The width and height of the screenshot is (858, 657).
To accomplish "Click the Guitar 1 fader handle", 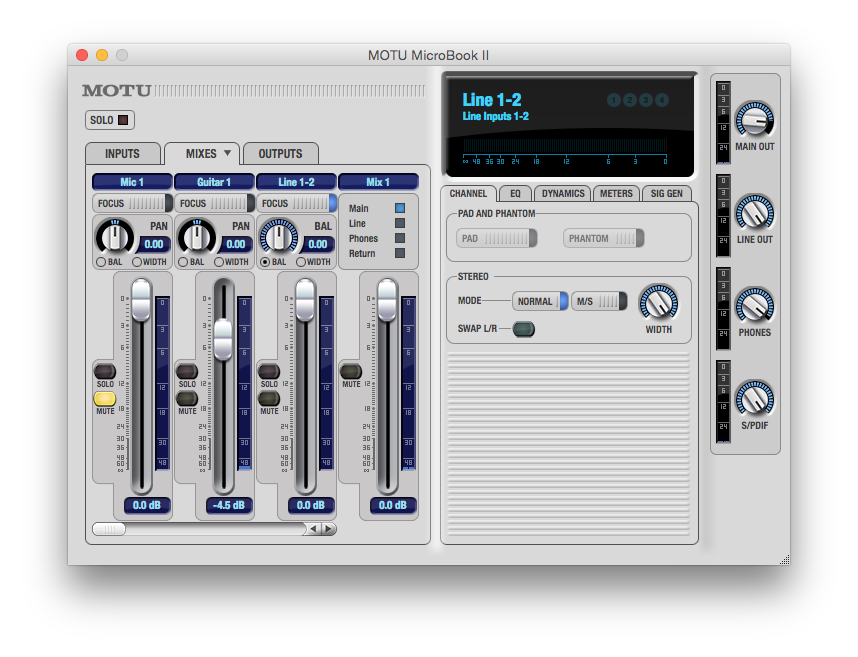I will pyautogui.click(x=223, y=339).
